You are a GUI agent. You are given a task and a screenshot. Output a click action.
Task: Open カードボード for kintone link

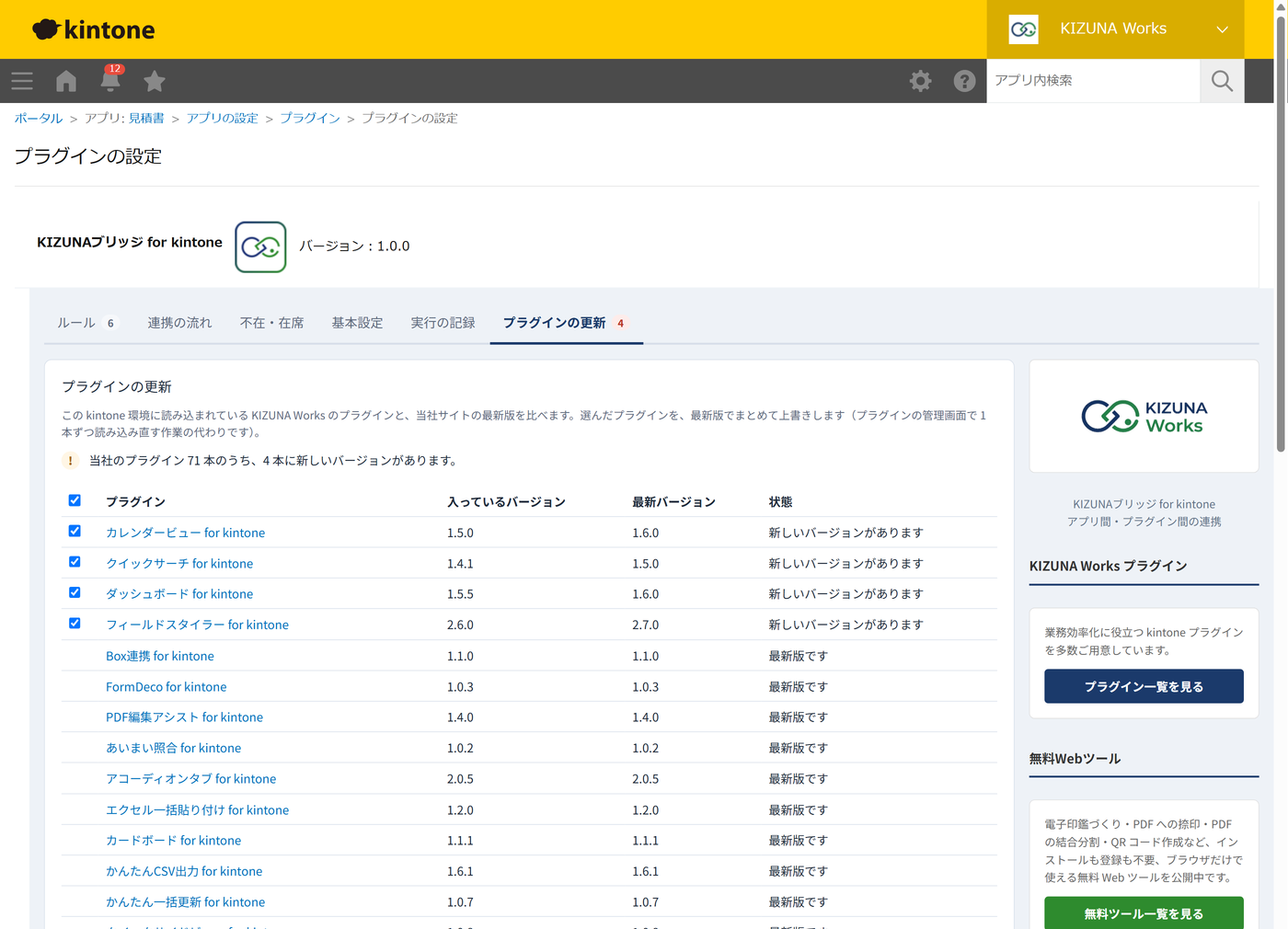[x=173, y=840]
